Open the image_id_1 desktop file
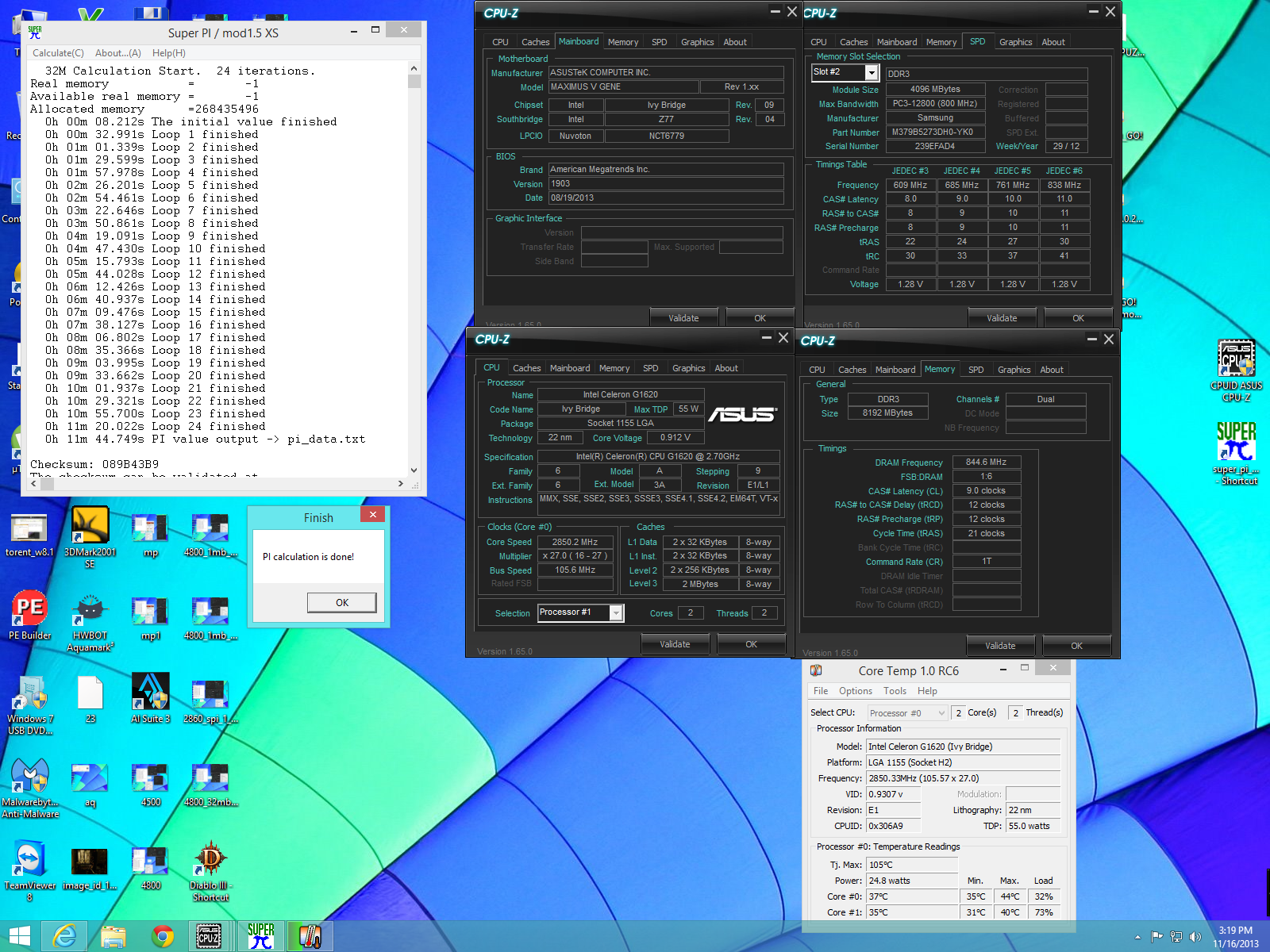Screen dimensions: 1270x952 [x=90, y=869]
